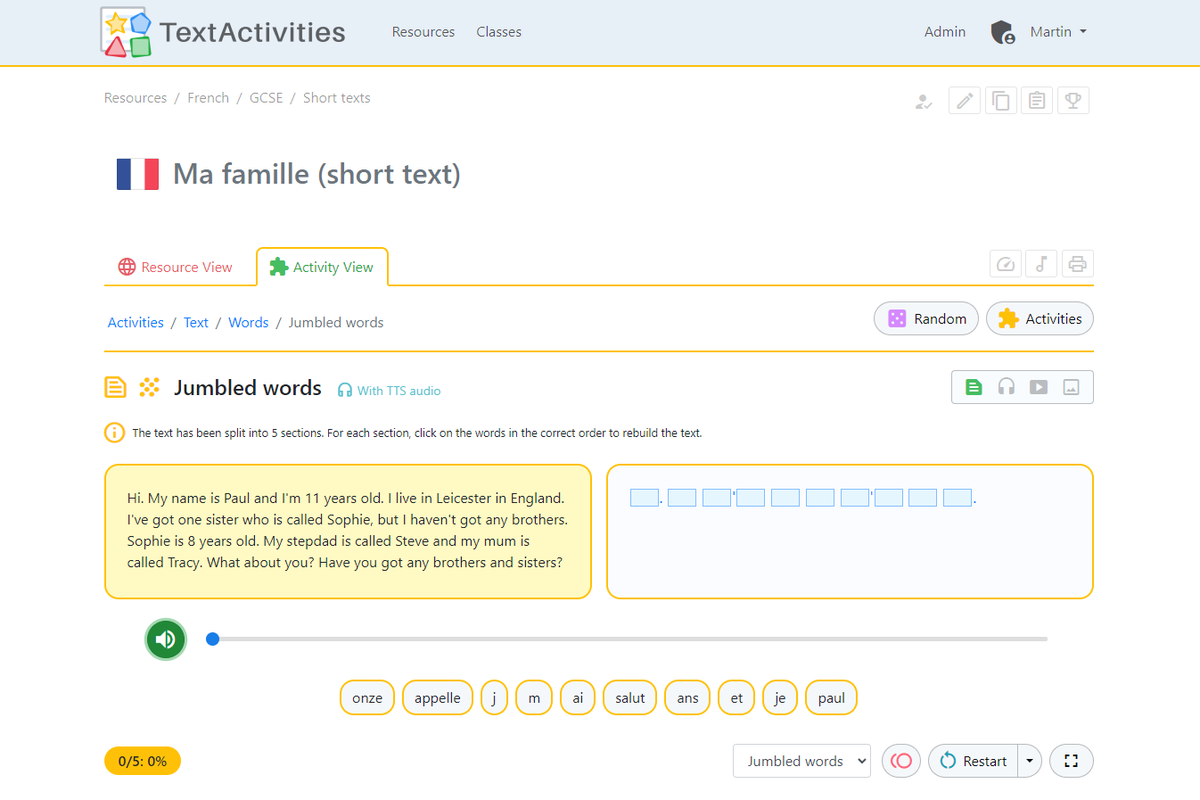Screen dimensions: 1200x800
Task: Click the Random button
Action: point(927,319)
